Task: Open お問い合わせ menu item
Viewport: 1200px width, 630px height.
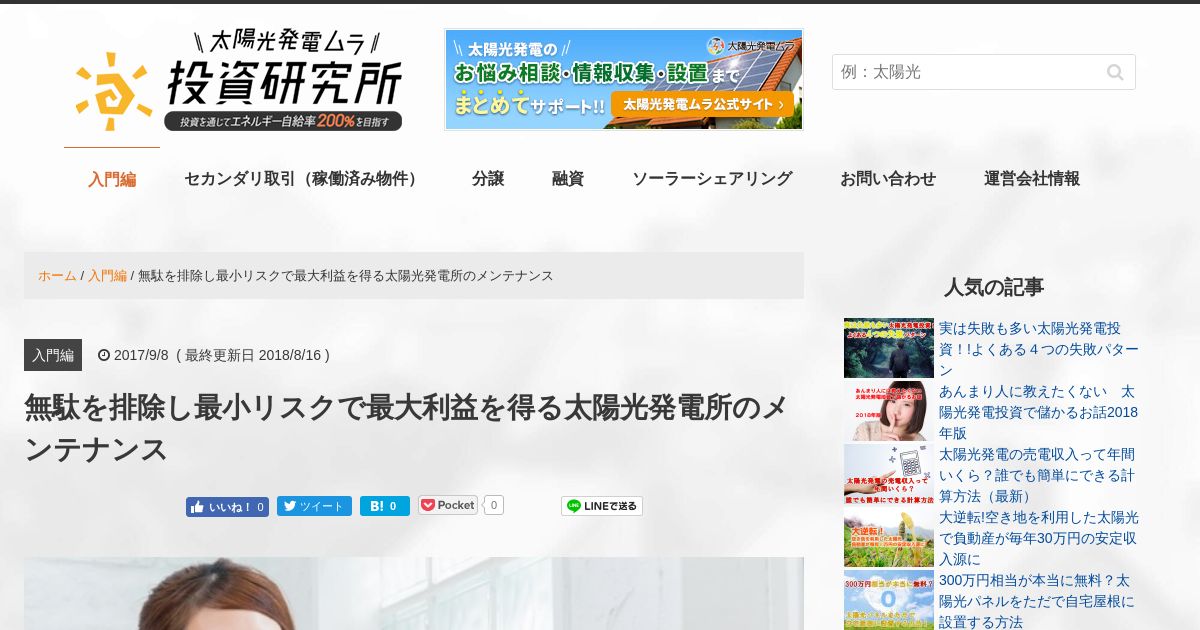Action: 888,179
